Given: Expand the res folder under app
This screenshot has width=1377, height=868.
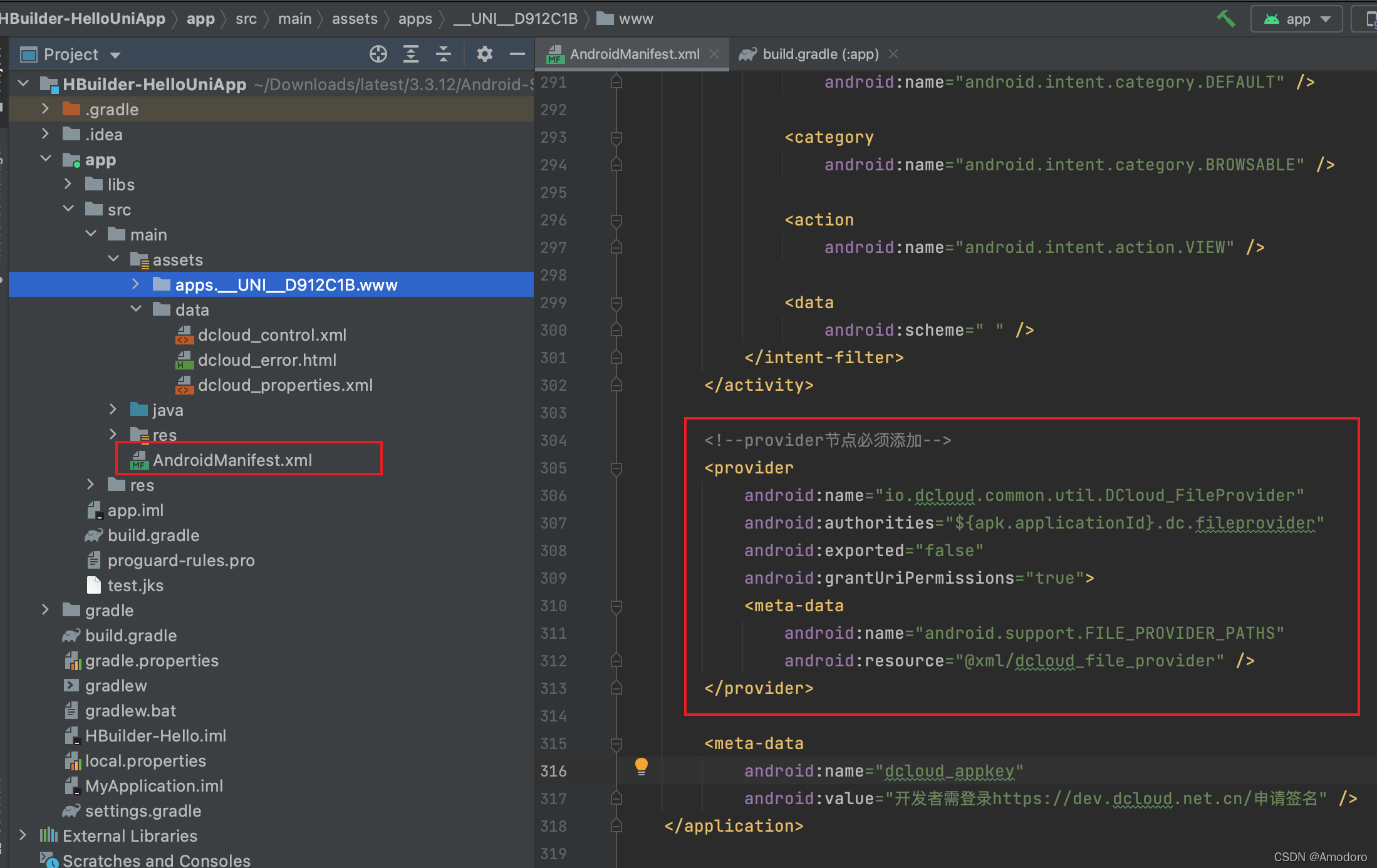Looking at the screenshot, I should point(90,485).
